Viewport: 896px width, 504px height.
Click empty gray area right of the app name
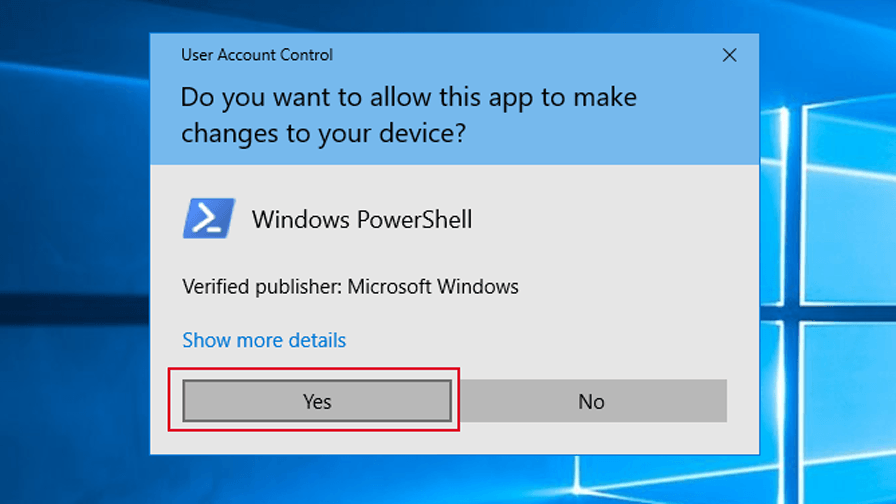[x=611, y=219]
